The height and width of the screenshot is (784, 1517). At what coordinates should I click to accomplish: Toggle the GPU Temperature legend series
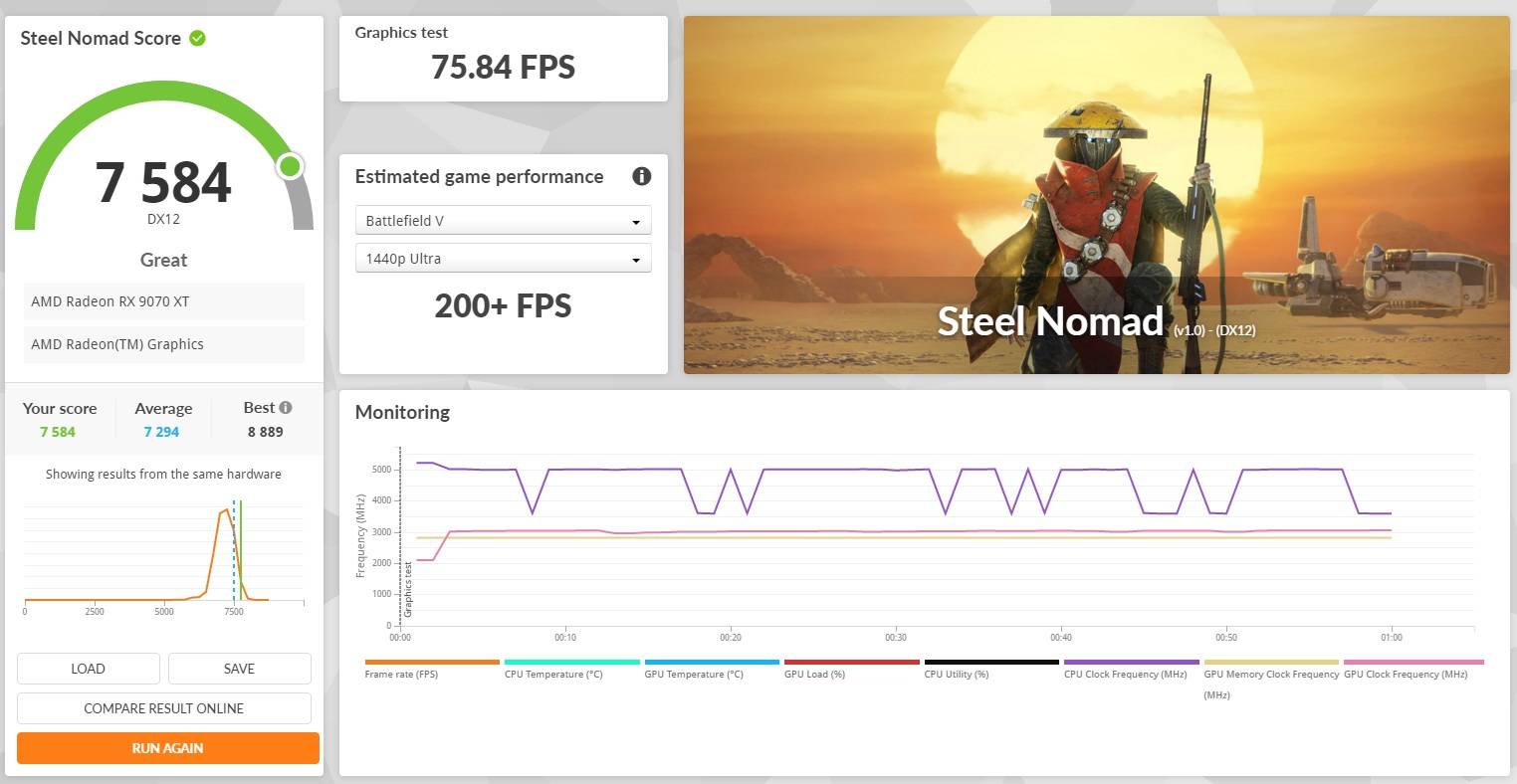tap(712, 663)
